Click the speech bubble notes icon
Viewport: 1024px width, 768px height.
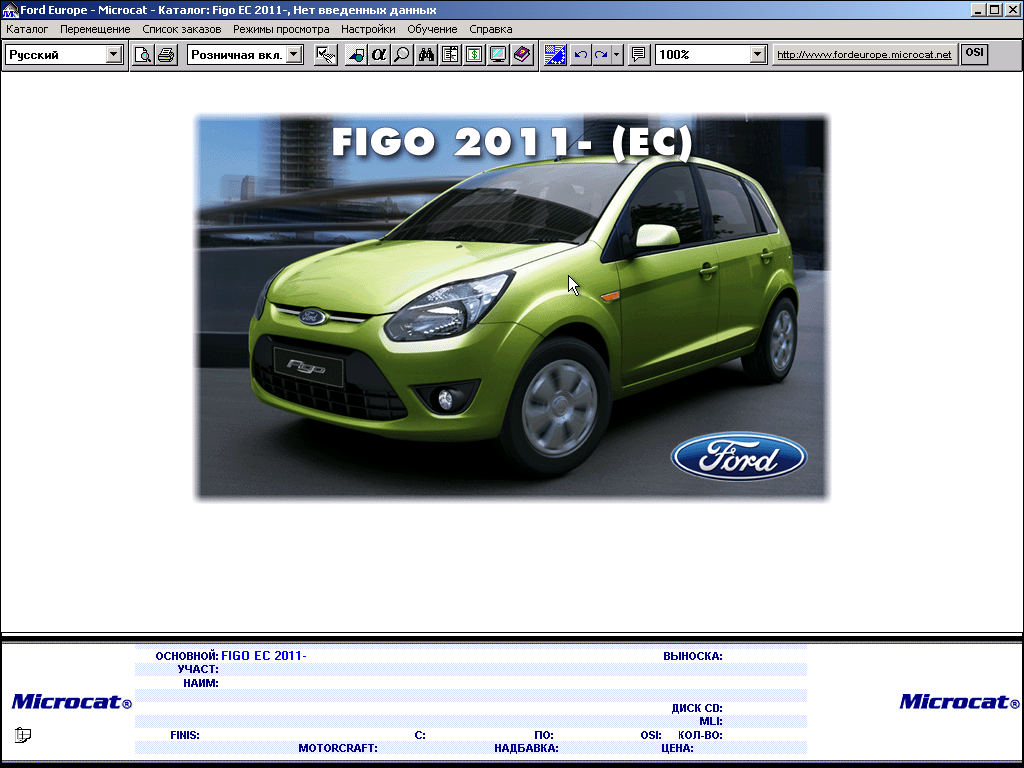click(x=639, y=55)
